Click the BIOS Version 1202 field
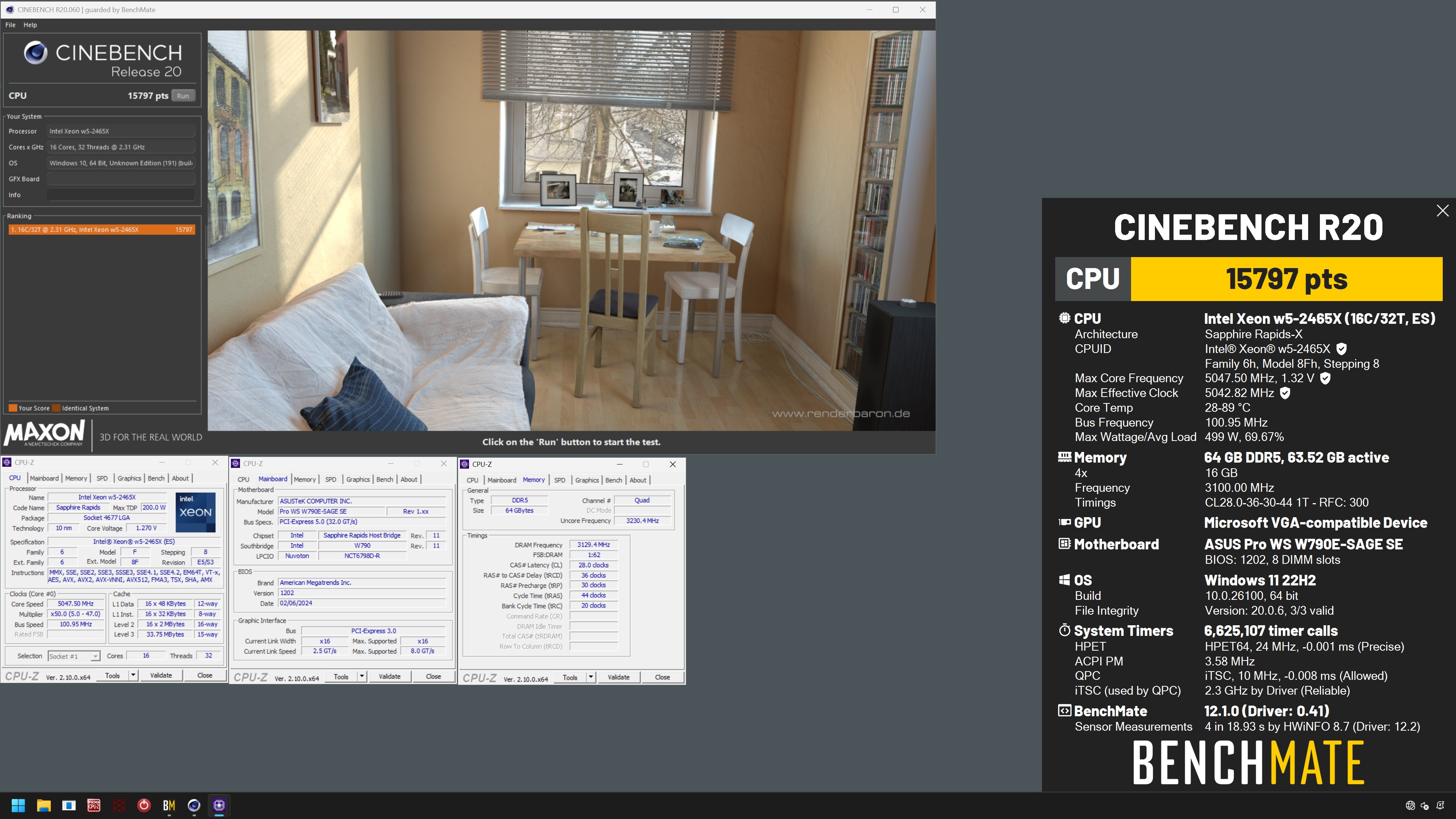The height and width of the screenshot is (819, 1456). pos(362,593)
